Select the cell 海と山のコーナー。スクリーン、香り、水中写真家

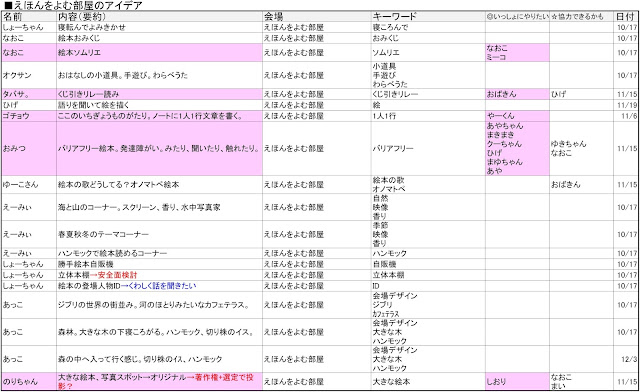159,207
